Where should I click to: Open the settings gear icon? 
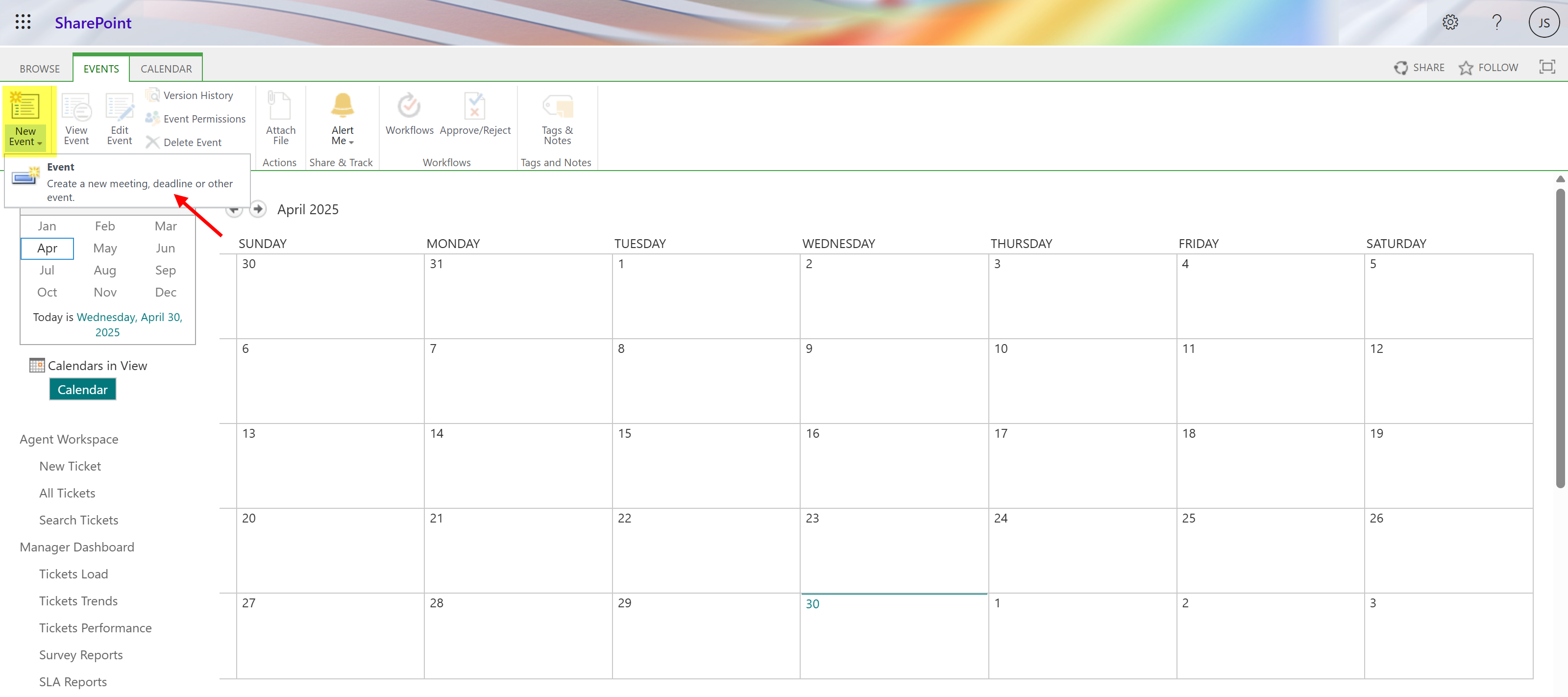coord(1450,23)
